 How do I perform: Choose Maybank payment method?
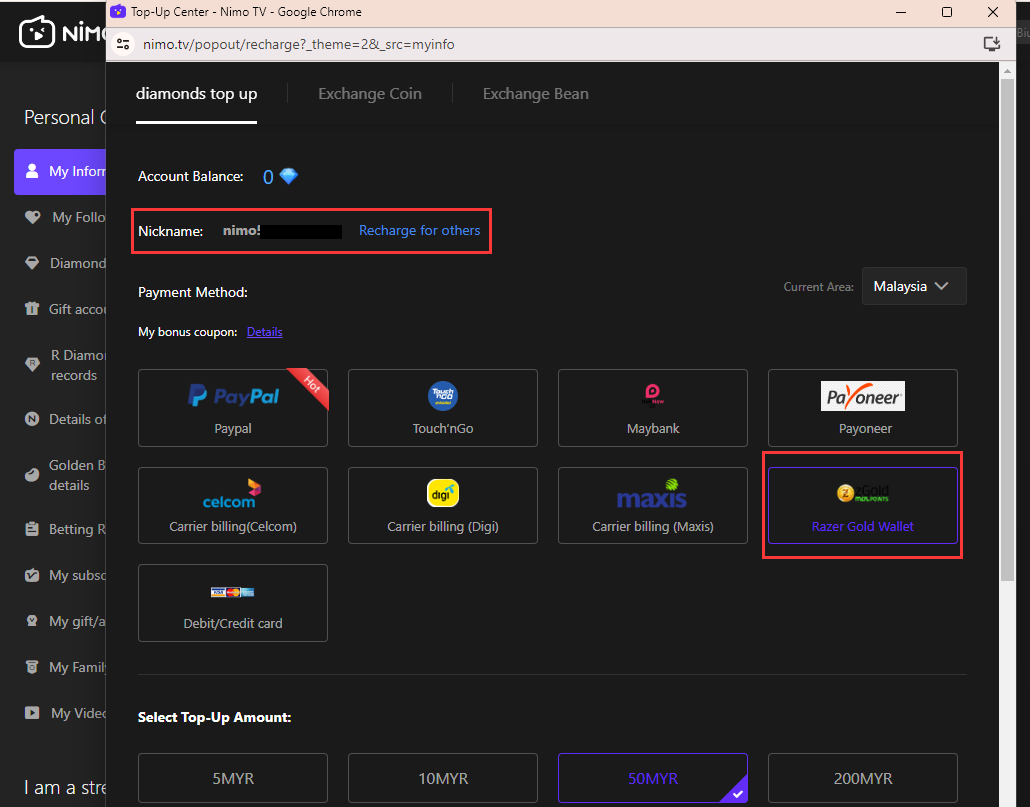(653, 408)
